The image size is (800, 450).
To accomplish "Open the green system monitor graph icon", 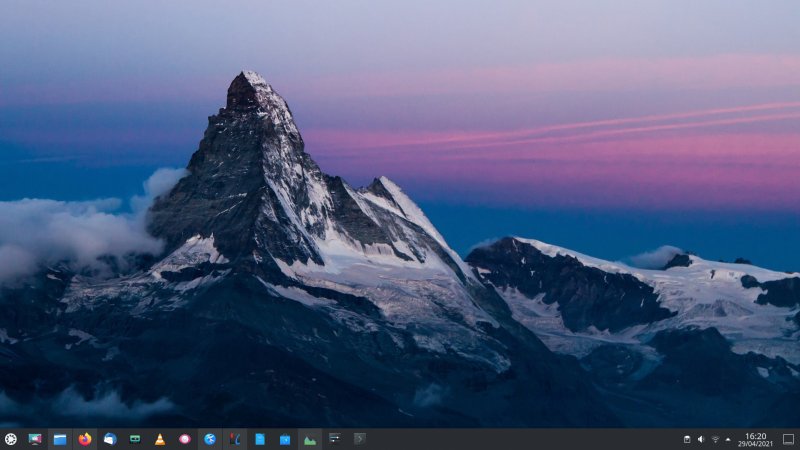I will click(x=310, y=439).
